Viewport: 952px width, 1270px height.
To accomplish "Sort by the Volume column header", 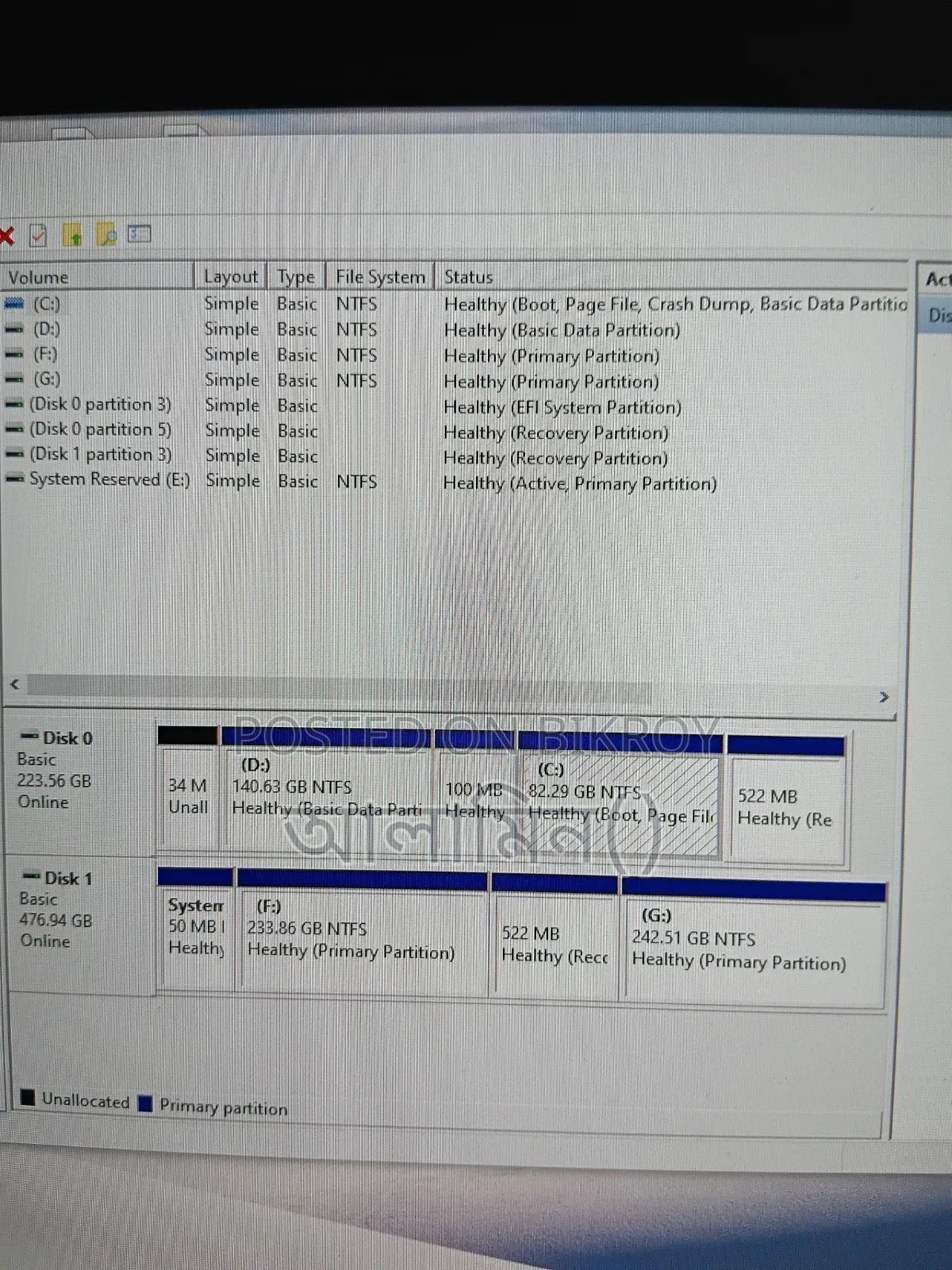I will pos(98,277).
